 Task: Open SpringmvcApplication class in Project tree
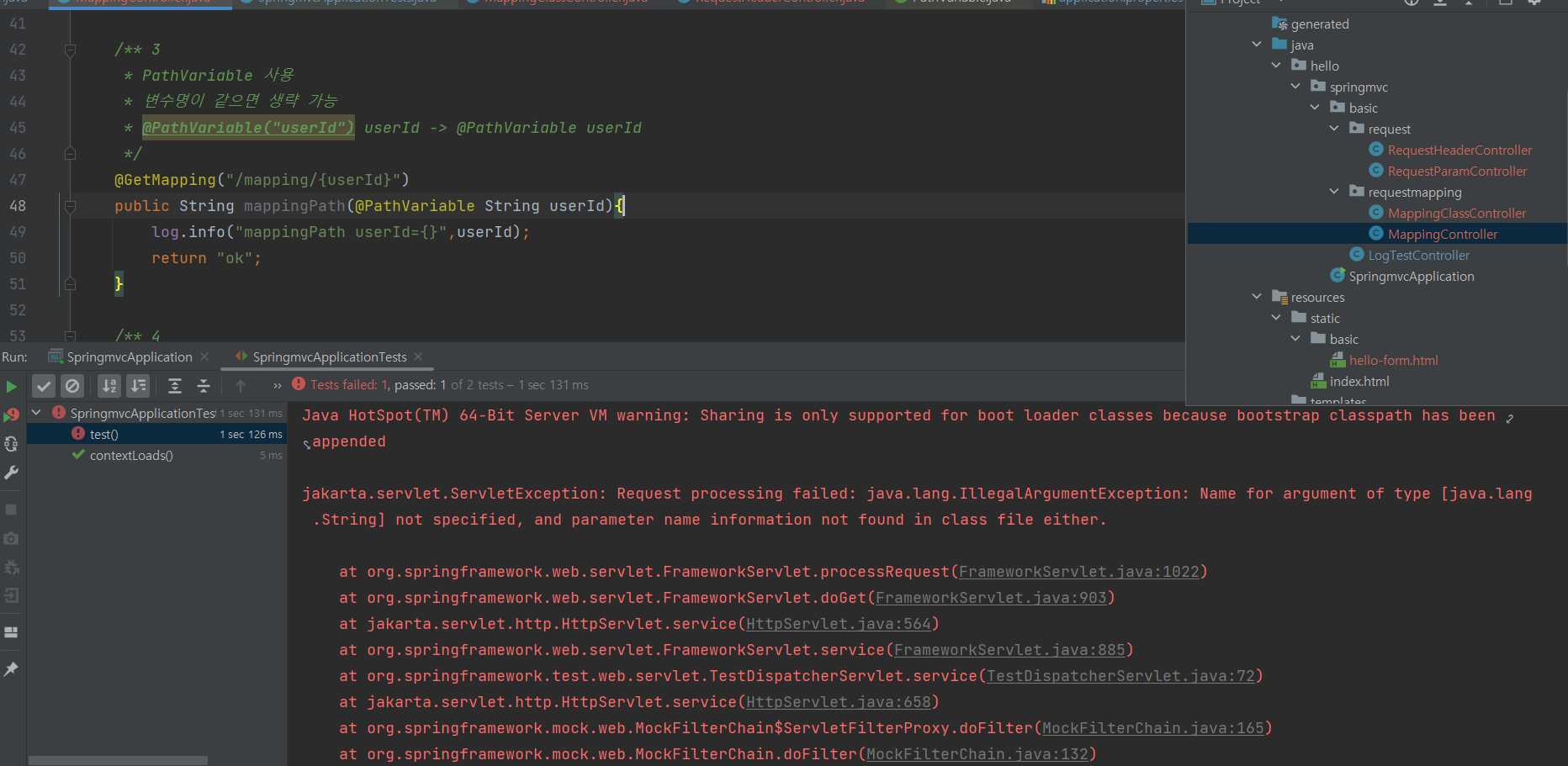pos(1412,276)
